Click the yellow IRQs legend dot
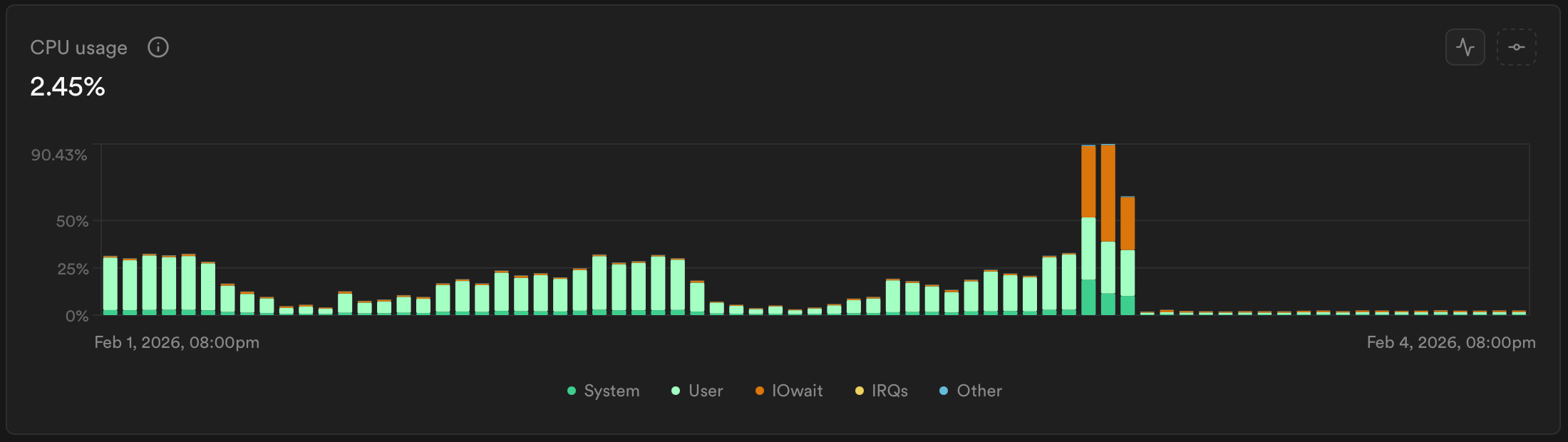Viewport: 1568px width, 442px height. click(x=859, y=391)
